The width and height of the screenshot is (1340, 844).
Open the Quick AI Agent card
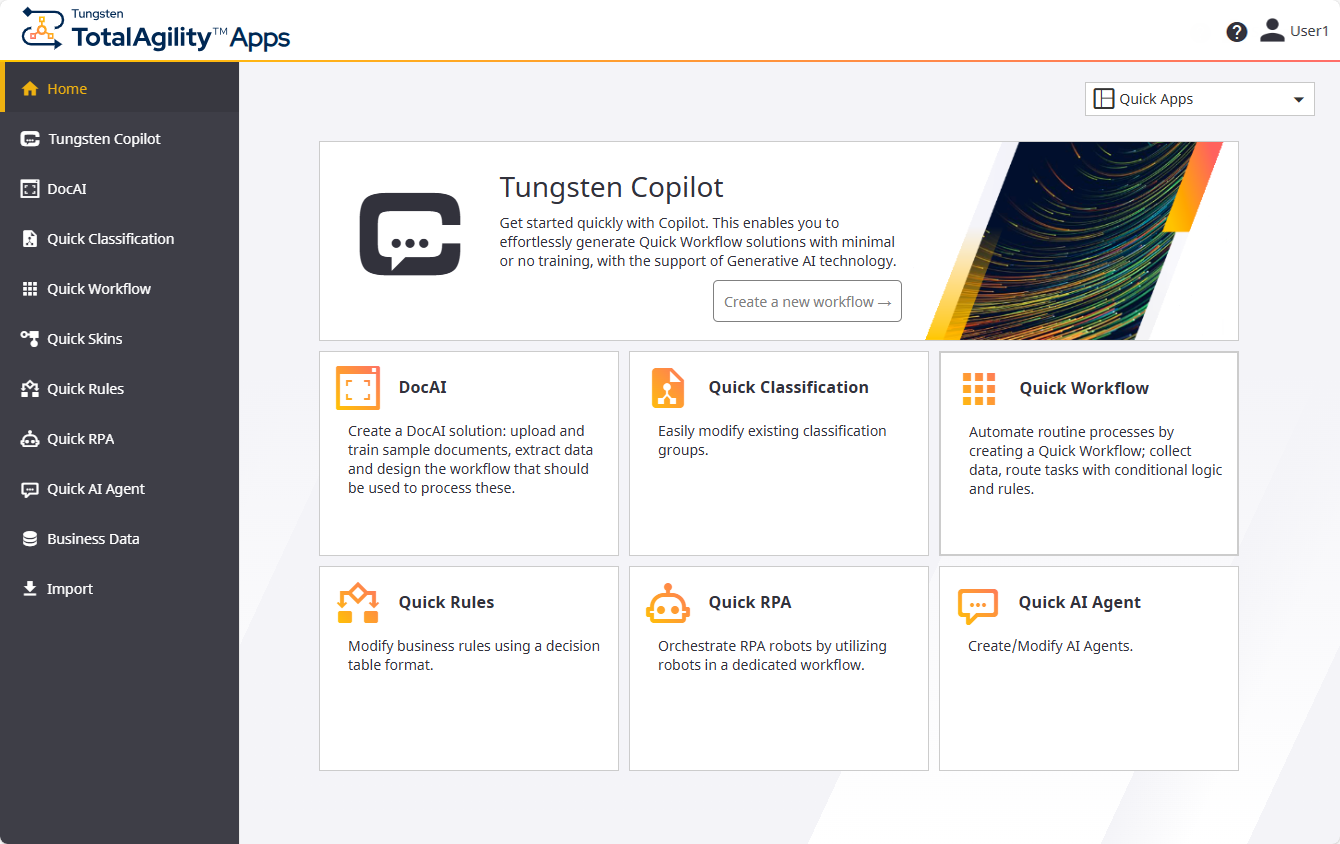coord(1088,668)
